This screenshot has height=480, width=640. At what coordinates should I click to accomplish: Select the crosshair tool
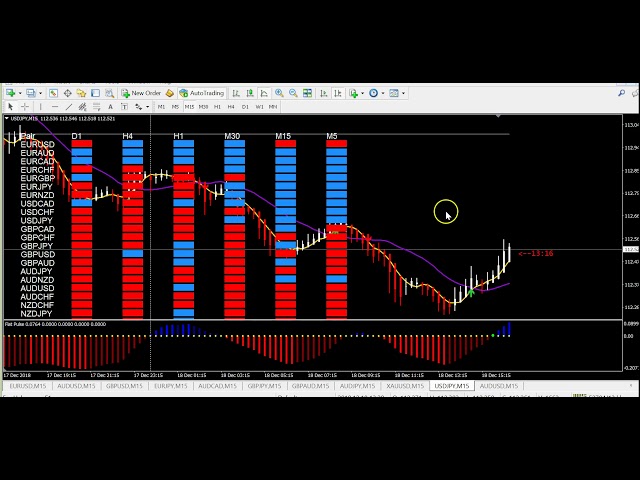tap(25, 106)
